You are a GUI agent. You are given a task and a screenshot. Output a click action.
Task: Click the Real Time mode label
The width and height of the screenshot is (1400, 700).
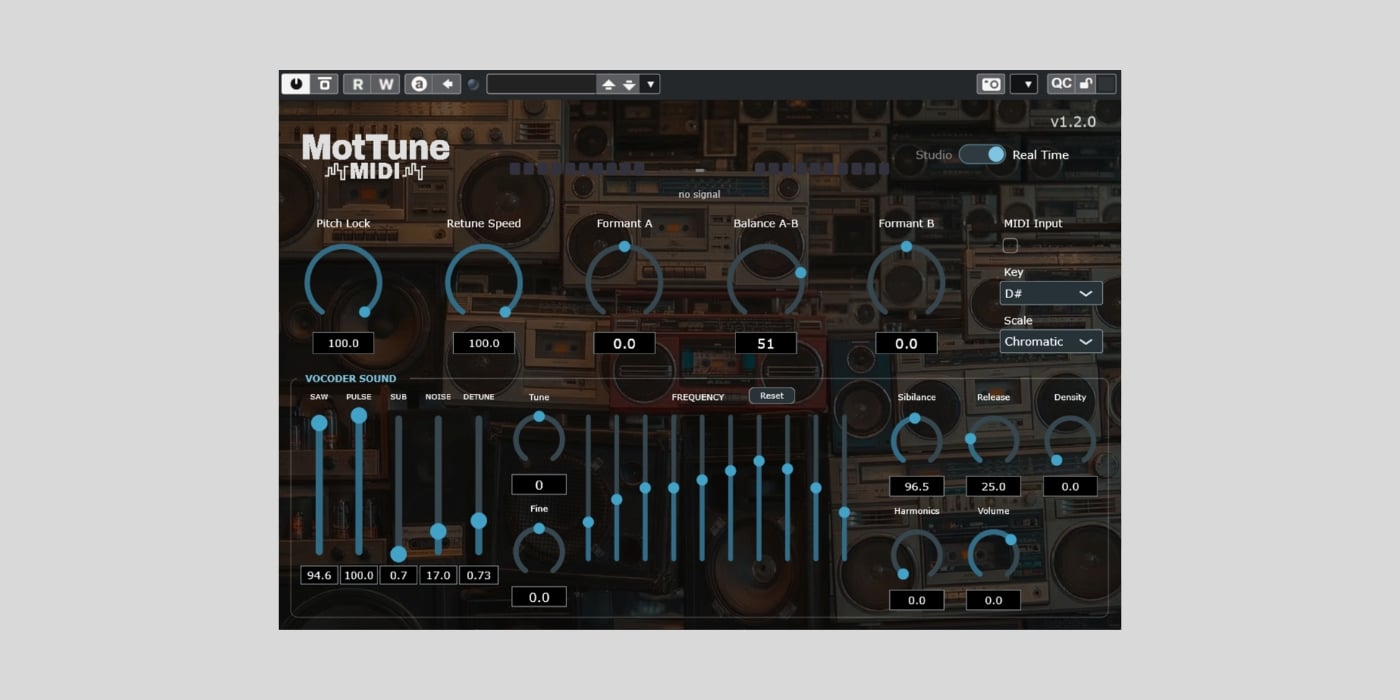click(x=1040, y=155)
